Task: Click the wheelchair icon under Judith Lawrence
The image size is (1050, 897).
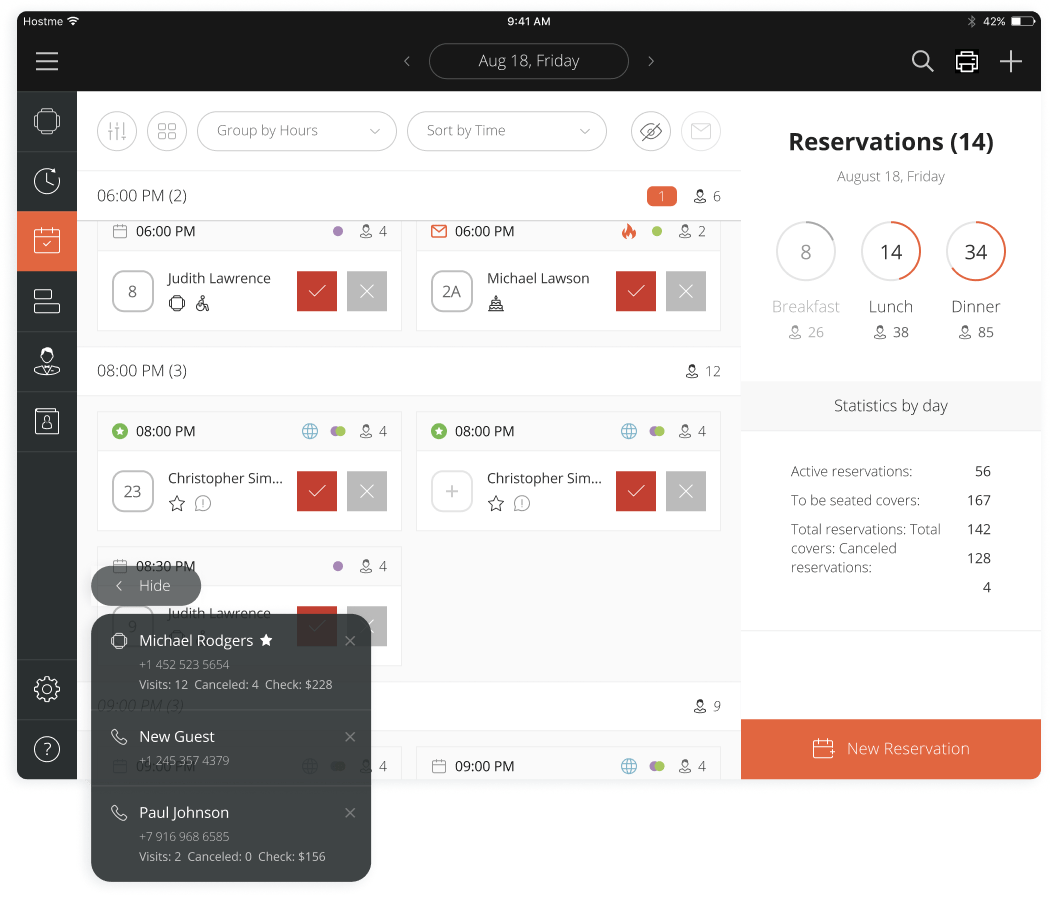Action: point(202,304)
